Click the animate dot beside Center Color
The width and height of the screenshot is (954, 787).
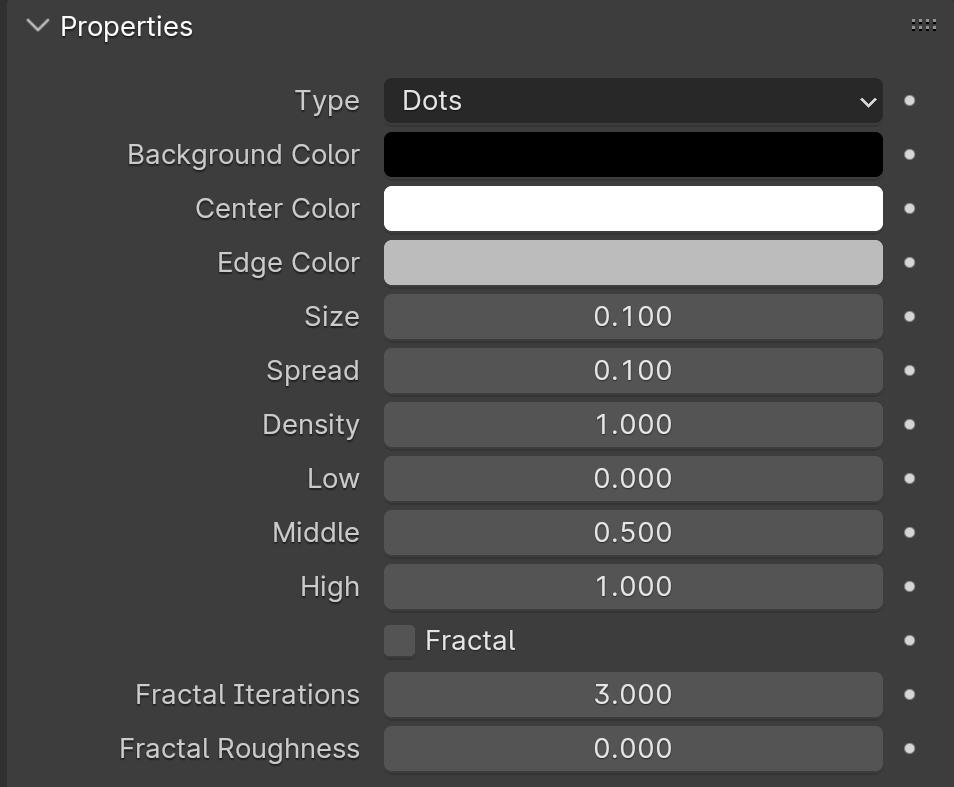pyautogui.click(x=909, y=209)
